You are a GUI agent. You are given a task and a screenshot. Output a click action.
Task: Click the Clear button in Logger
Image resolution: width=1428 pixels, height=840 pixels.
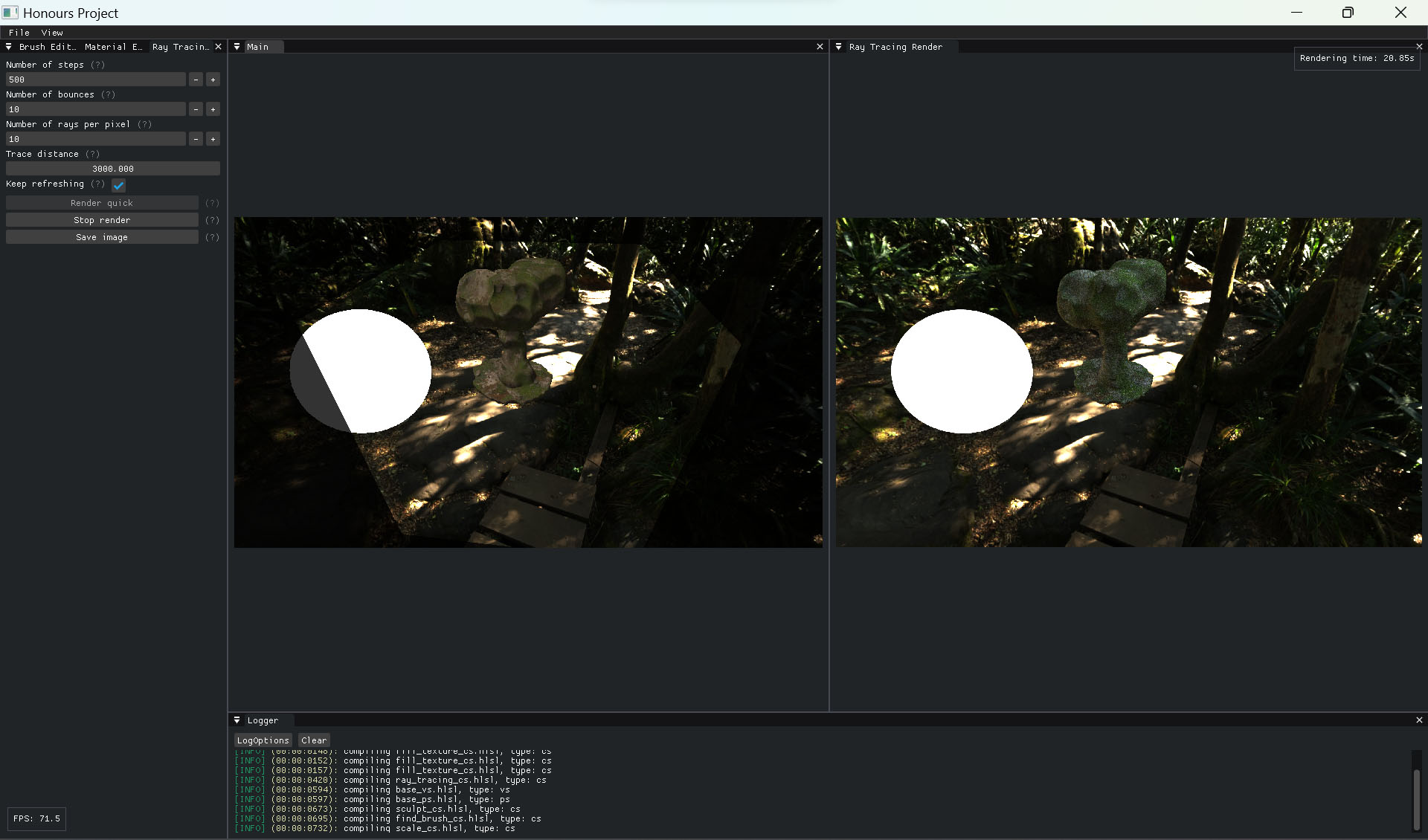point(313,740)
